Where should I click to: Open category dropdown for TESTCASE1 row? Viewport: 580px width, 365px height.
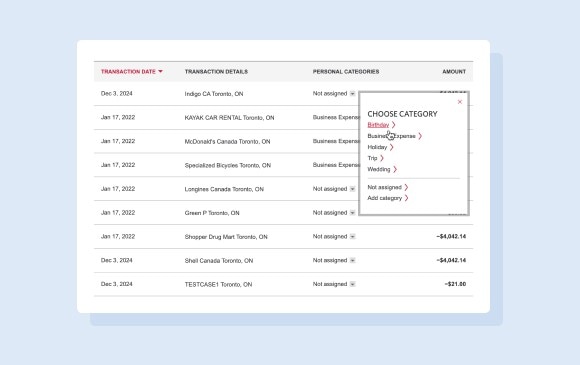tap(352, 284)
